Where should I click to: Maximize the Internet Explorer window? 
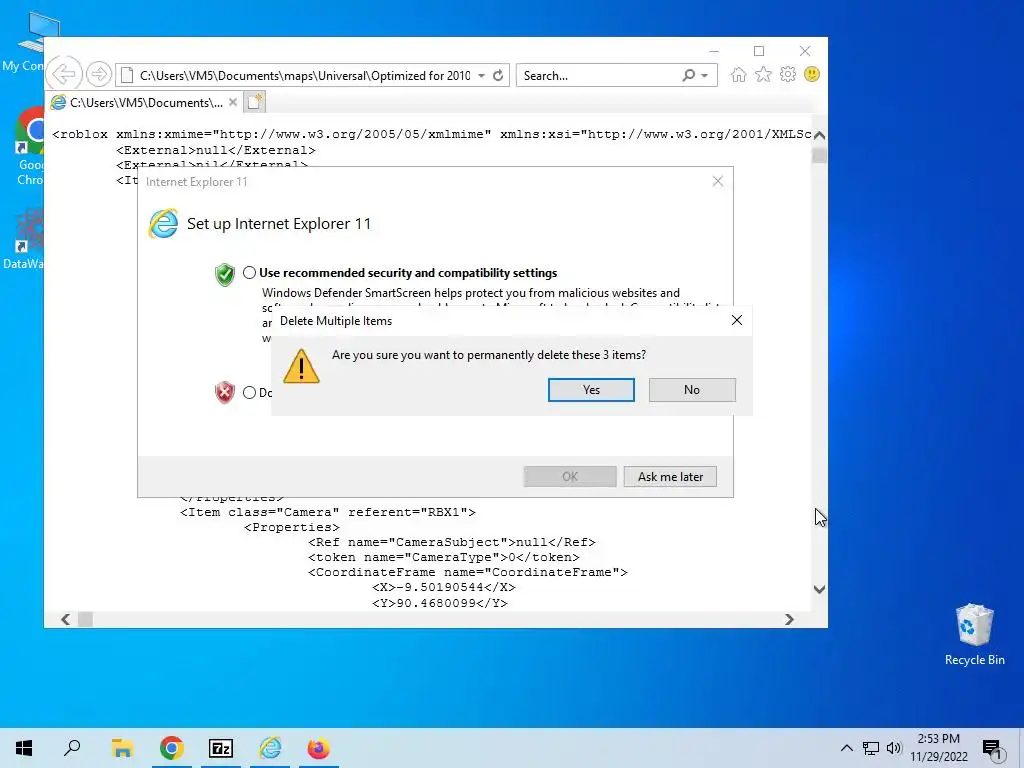(759, 51)
